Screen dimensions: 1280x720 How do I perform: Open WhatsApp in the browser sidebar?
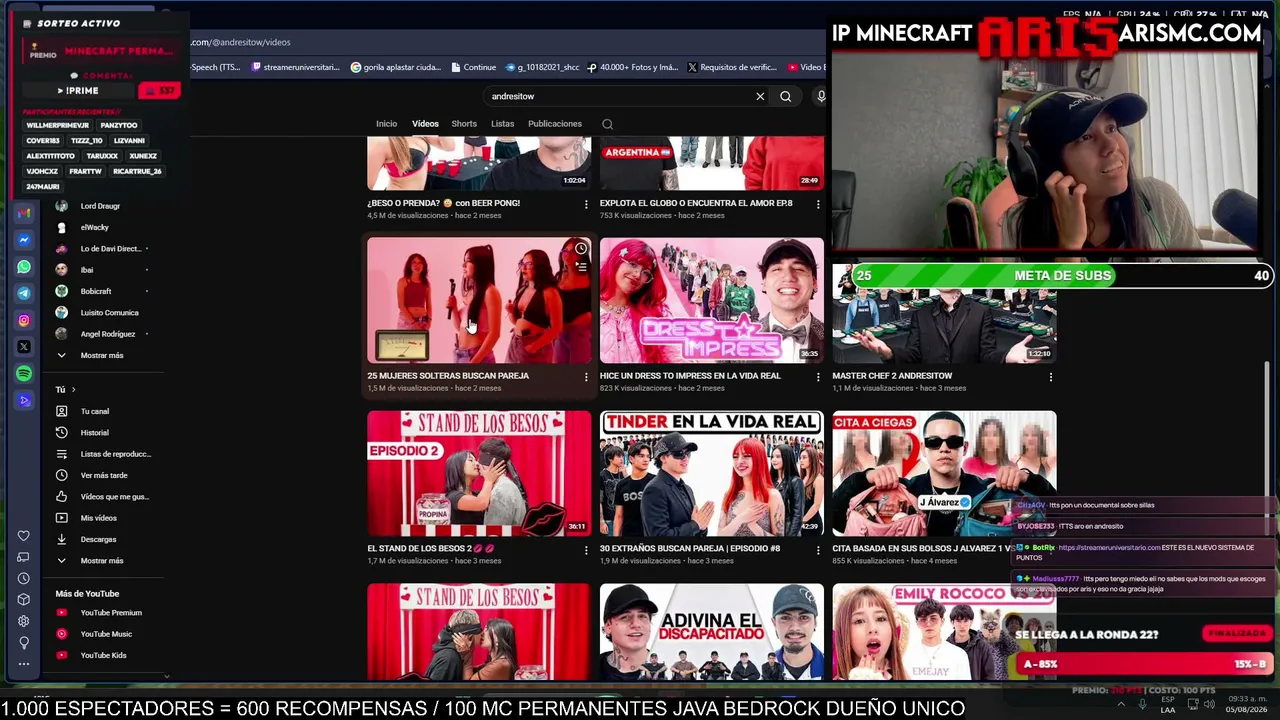(x=24, y=267)
